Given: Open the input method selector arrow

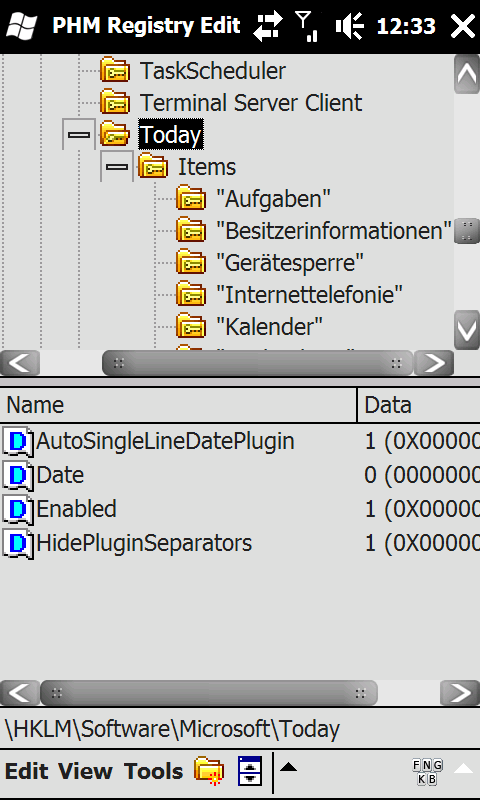Looking at the screenshot, I should [x=463, y=768].
